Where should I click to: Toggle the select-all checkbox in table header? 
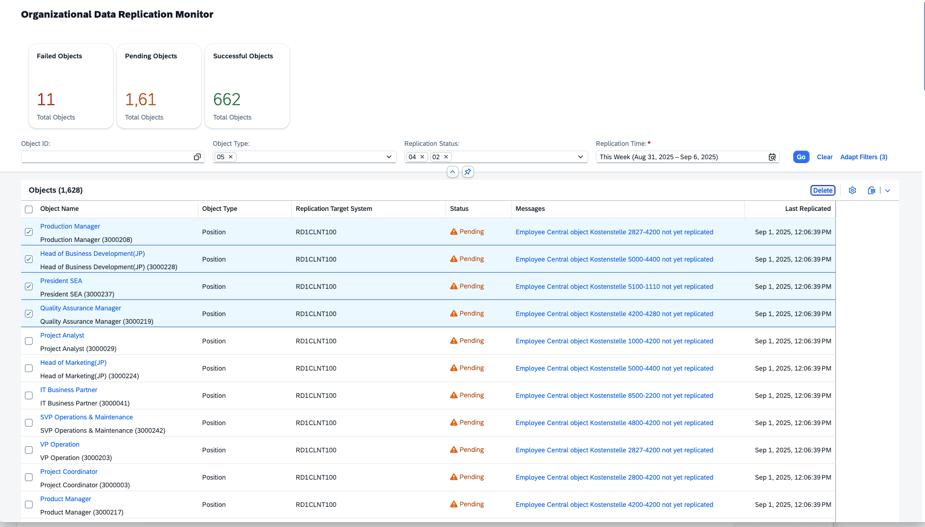click(29, 209)
